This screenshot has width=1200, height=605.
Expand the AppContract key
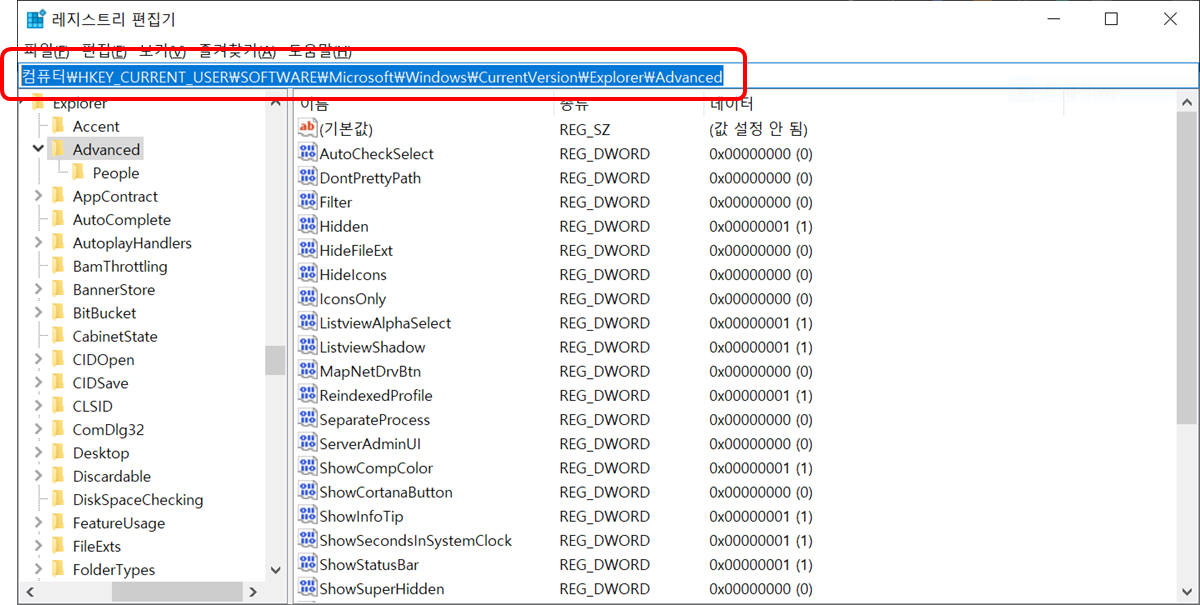[x=38, y=196]
